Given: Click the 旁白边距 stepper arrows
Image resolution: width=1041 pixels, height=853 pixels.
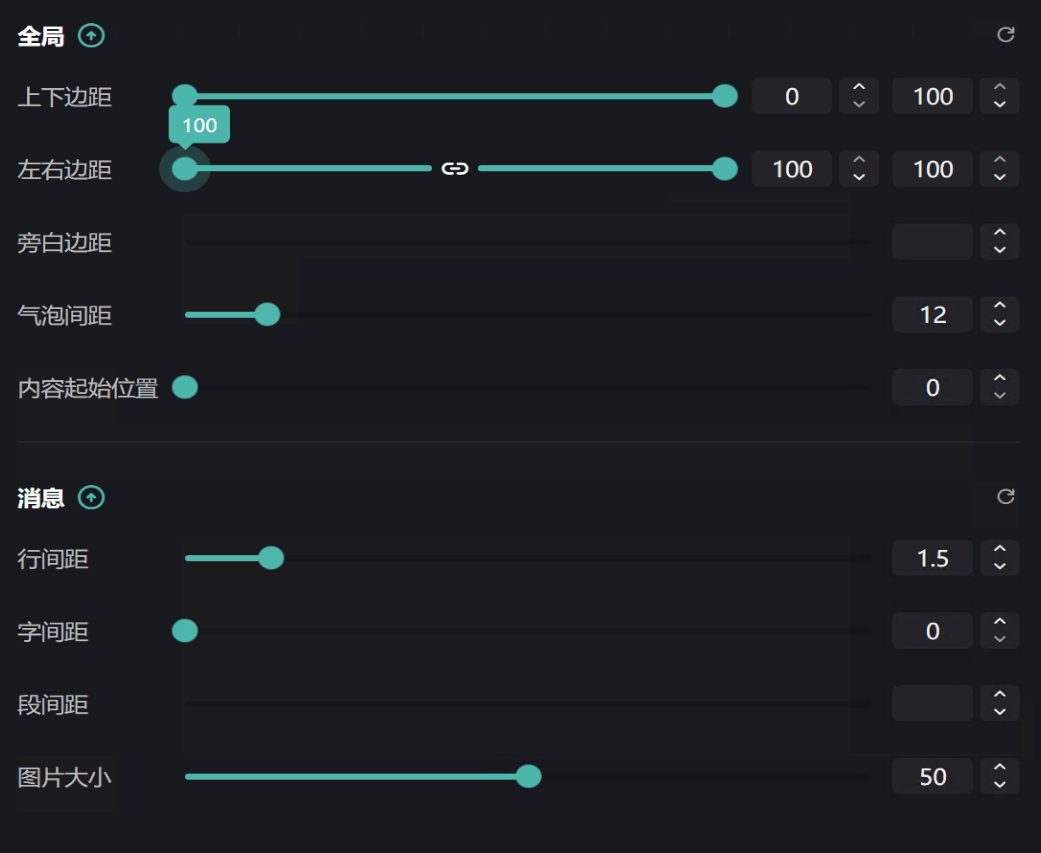Looking at the screenshot, I should tap(1000, 242).
